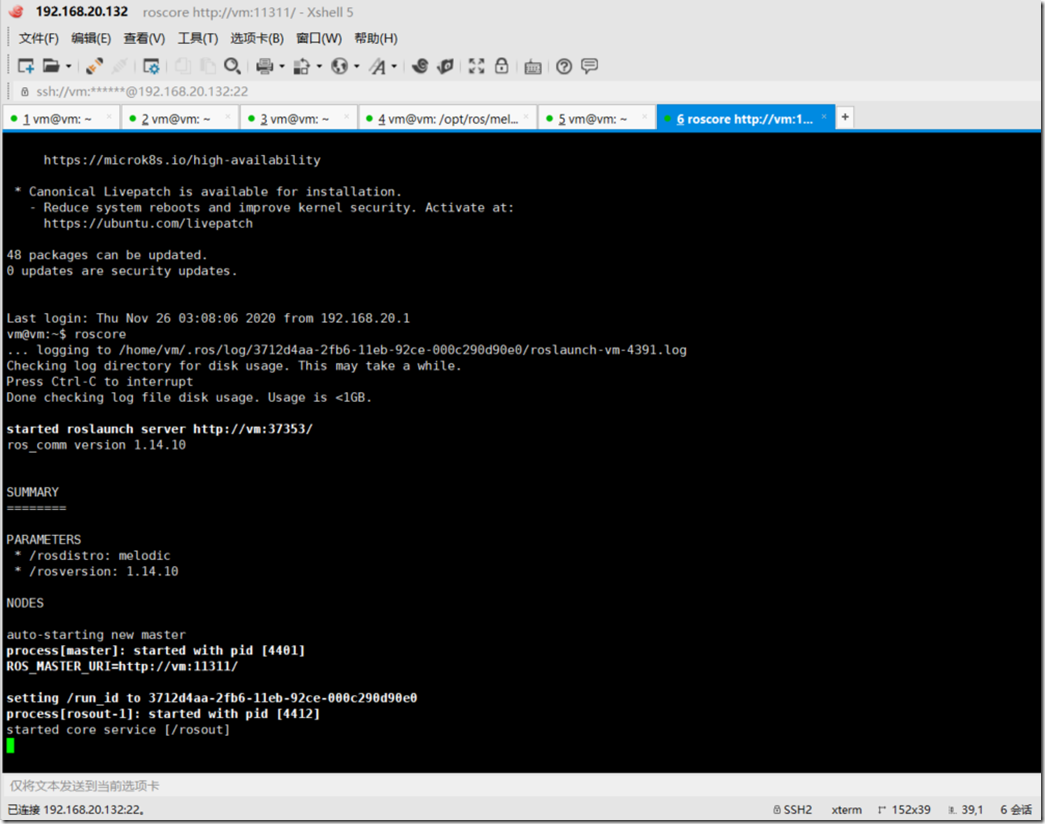Click the ssh://vm address bar field
Screen dimensions: 1045x824
tap(526, 91)
